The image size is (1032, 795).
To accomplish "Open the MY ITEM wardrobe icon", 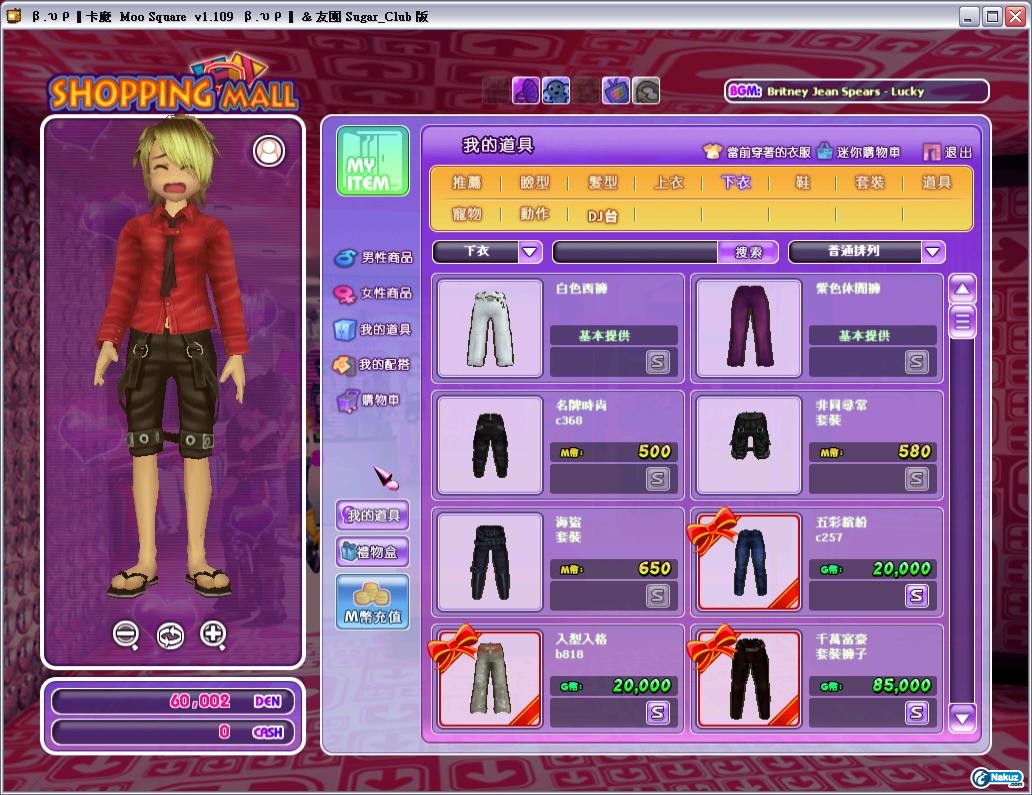I will (372, 161).
